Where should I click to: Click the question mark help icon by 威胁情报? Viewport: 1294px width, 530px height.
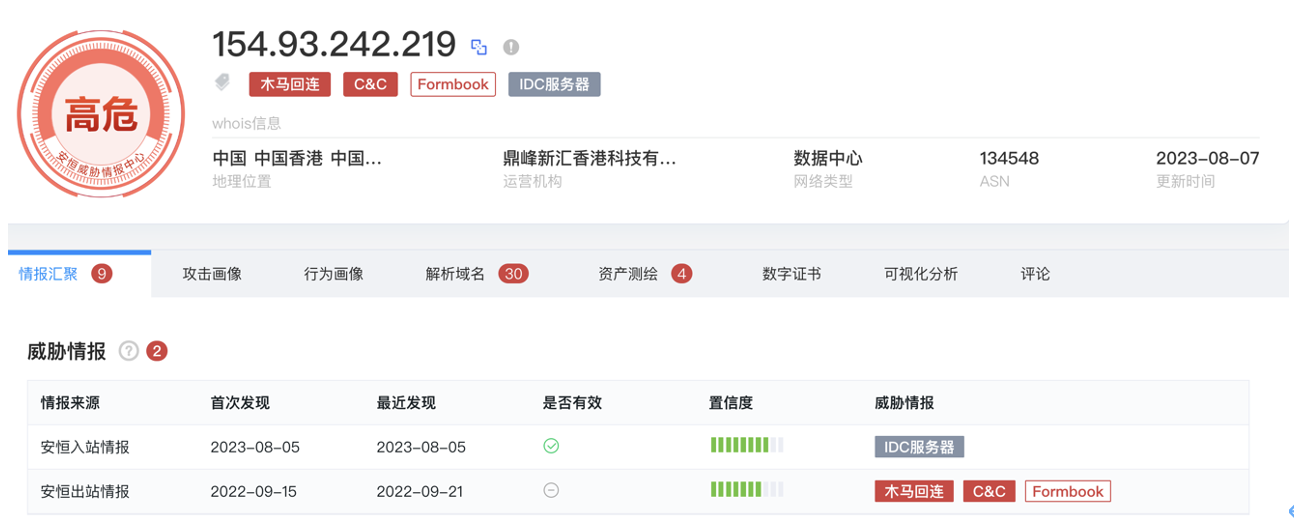(128, 351)
